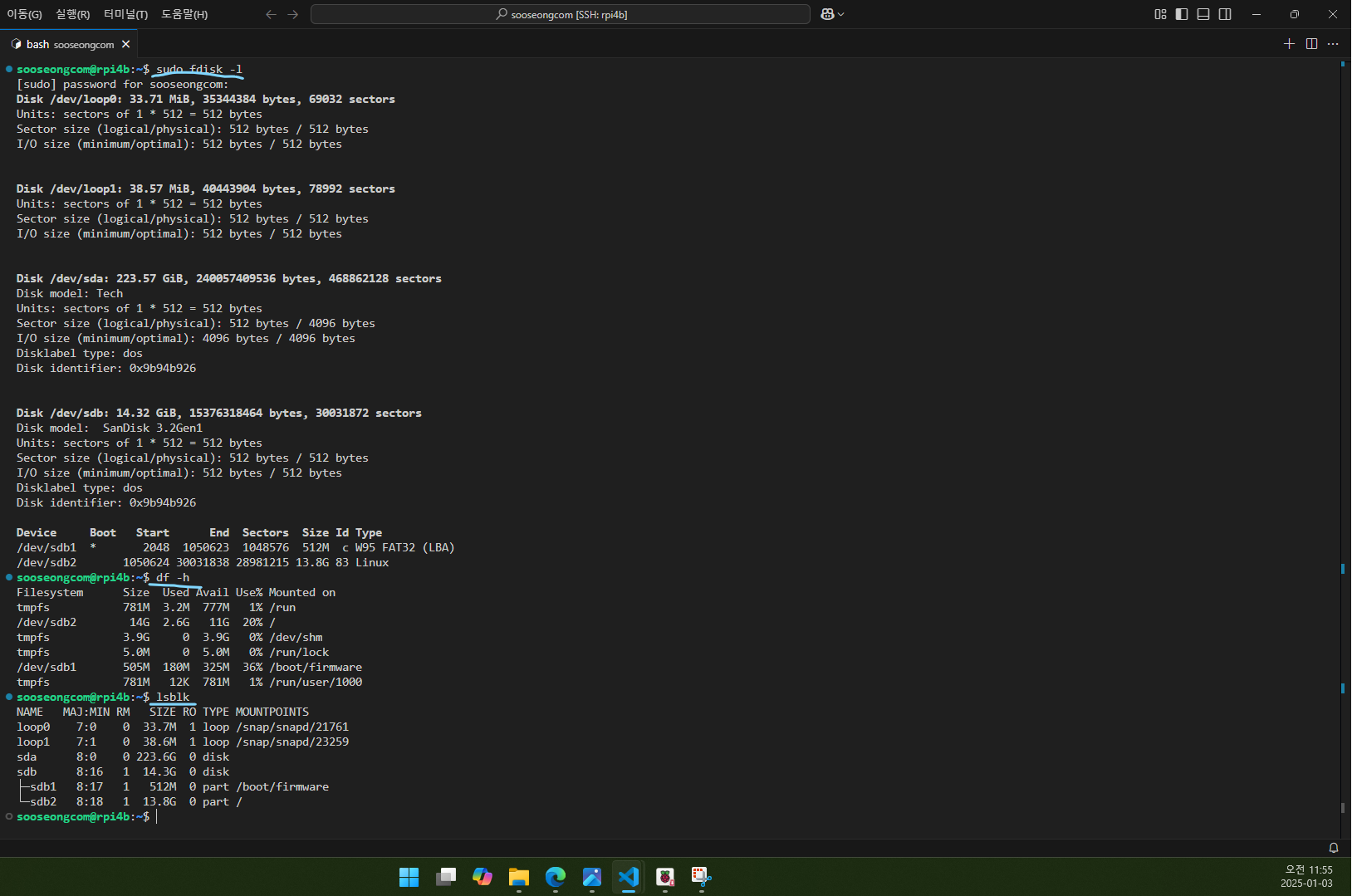Viewport: 1352px width, 896px height.
Task: Click the sudo fdisk -l command text
Action: (x=199, y=69)
